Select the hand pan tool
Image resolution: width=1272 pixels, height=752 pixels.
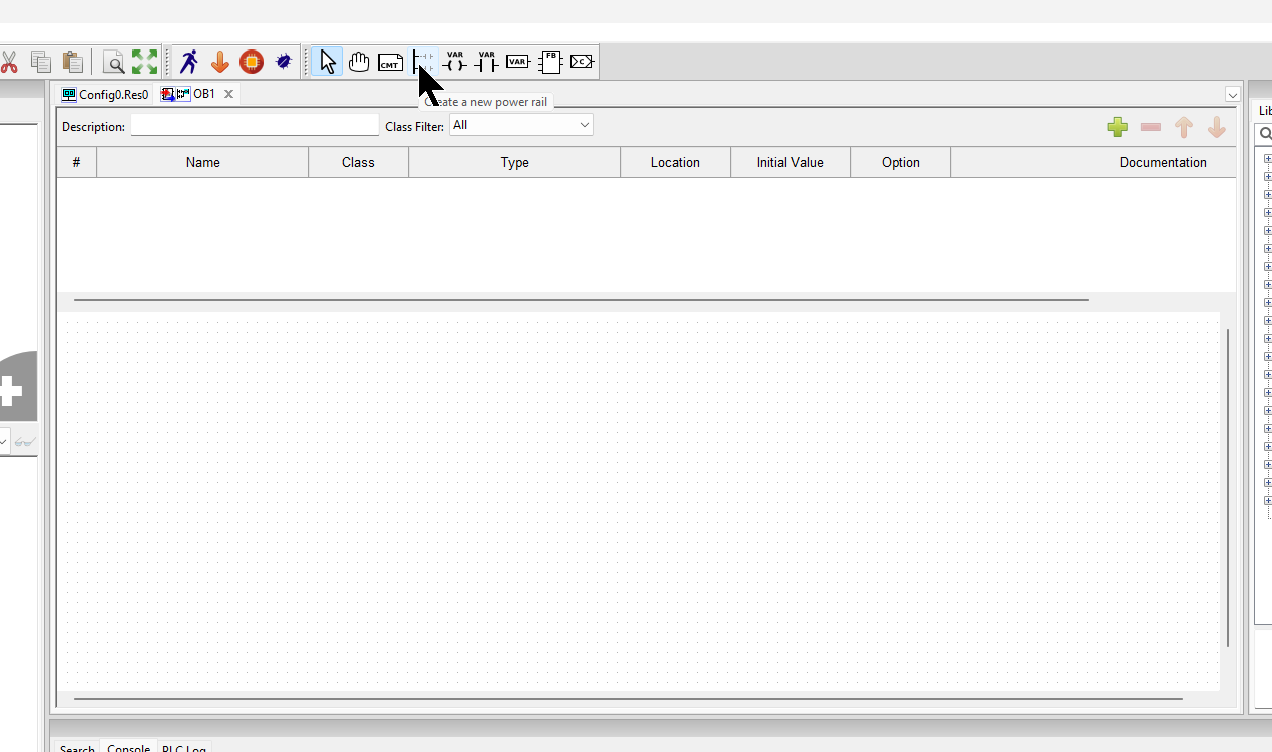point(359,62)
